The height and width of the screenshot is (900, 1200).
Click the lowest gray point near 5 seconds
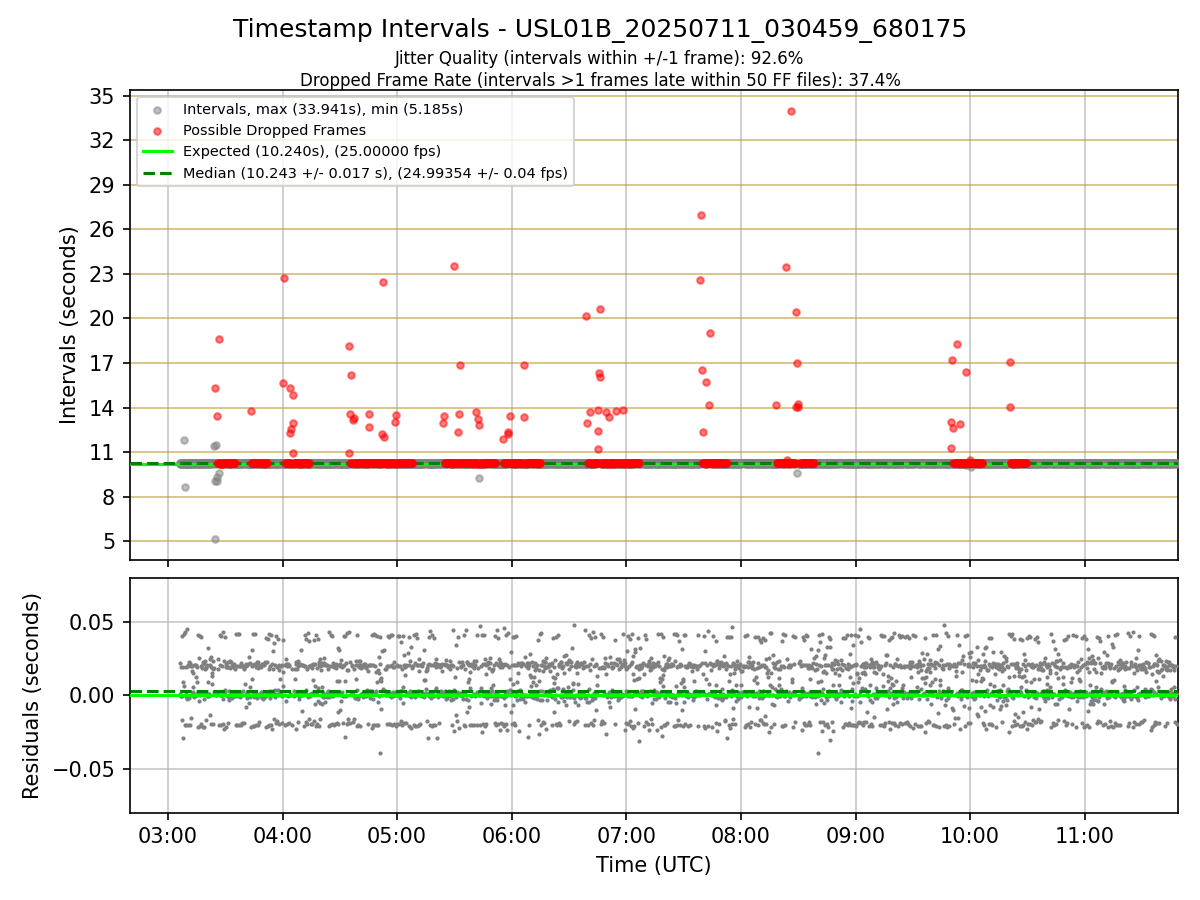point(215,539)
